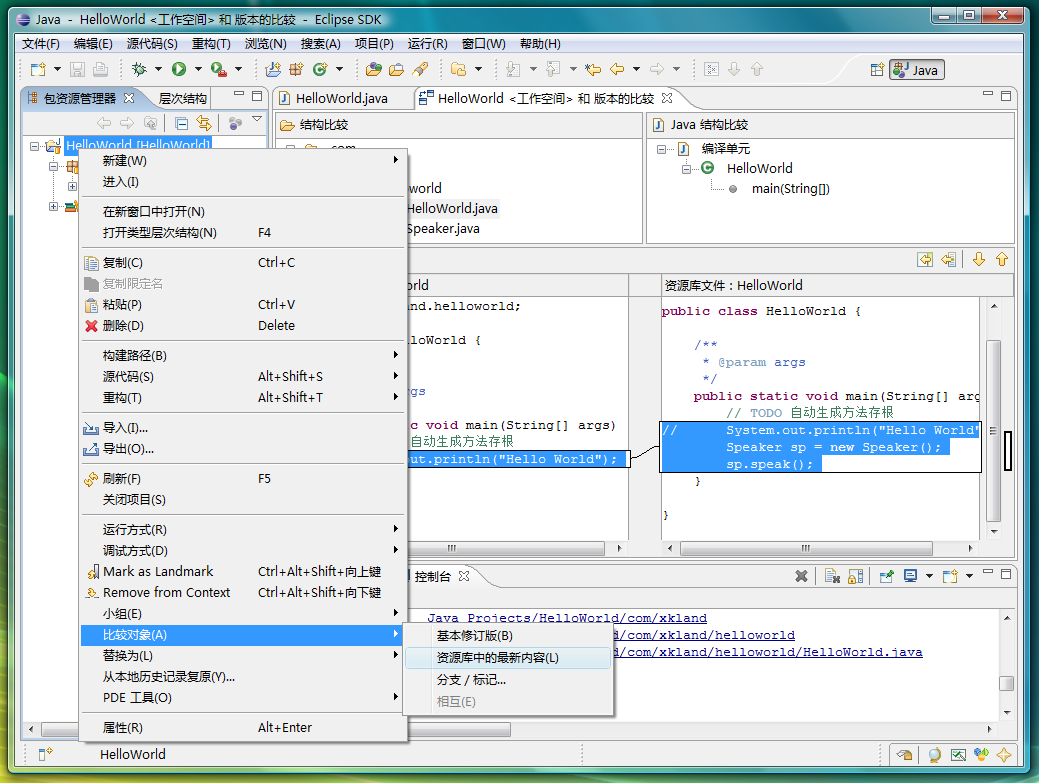Select 删除(D) in context menu
The height and width of the screenshot is (783, 1039).
[x=243, y=326]
